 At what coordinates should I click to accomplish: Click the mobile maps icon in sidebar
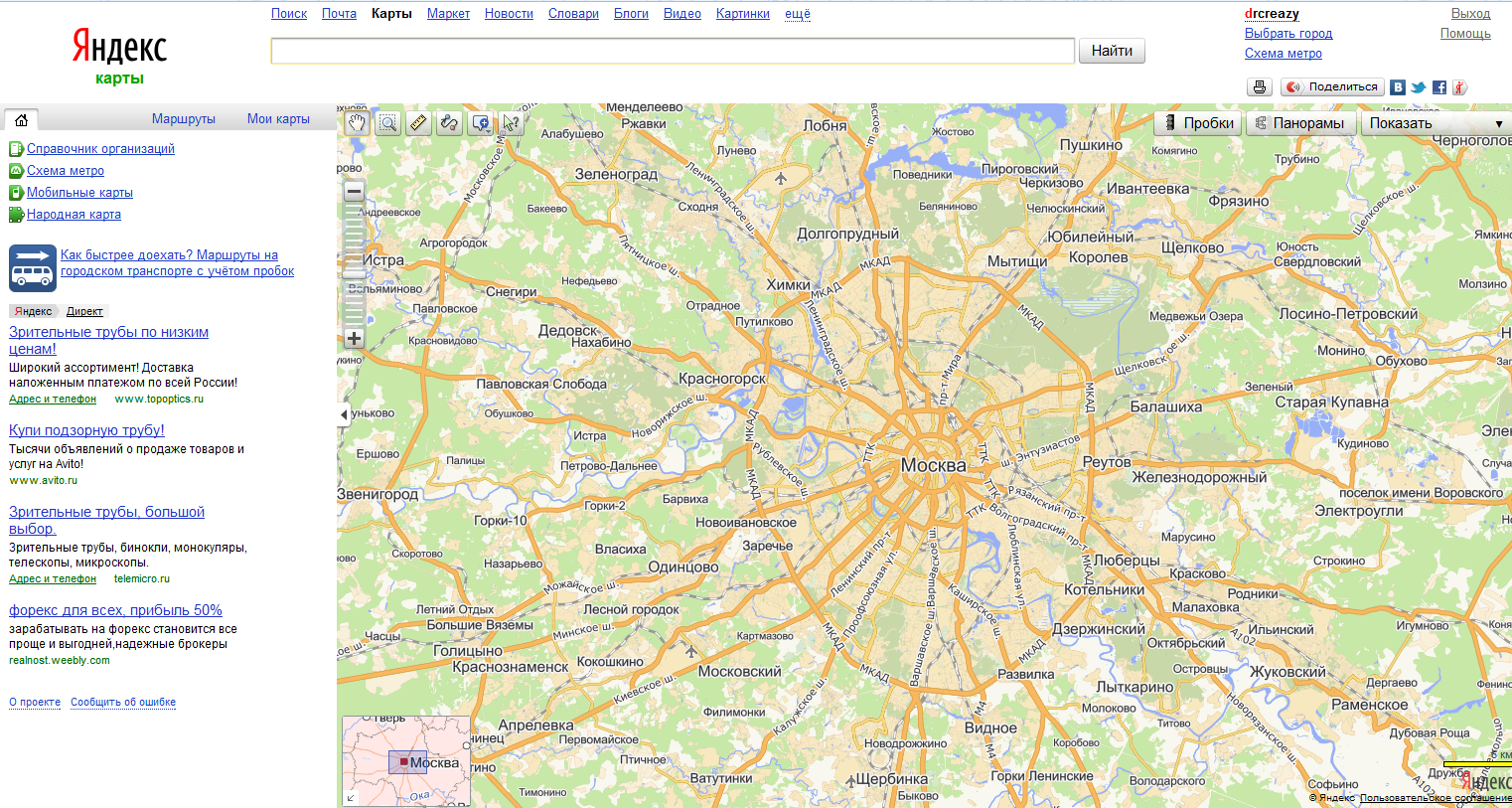coord(16,193)
